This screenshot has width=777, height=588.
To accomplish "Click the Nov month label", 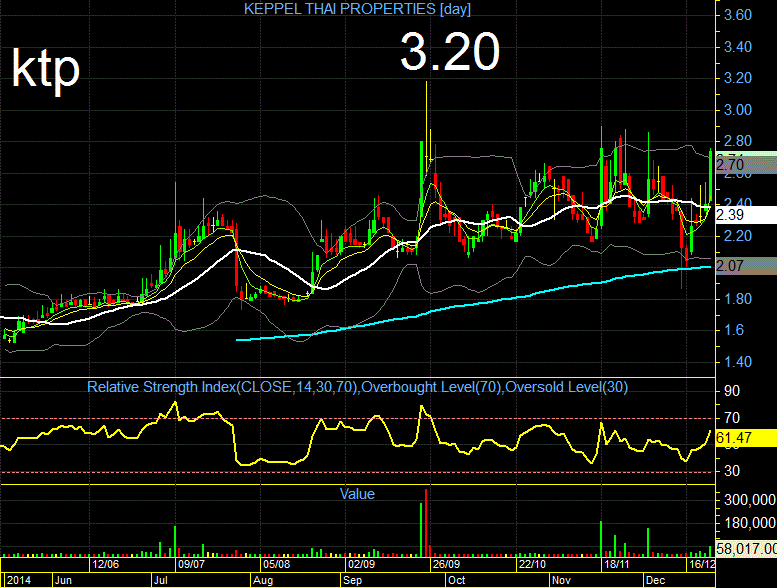I will 561,580.
